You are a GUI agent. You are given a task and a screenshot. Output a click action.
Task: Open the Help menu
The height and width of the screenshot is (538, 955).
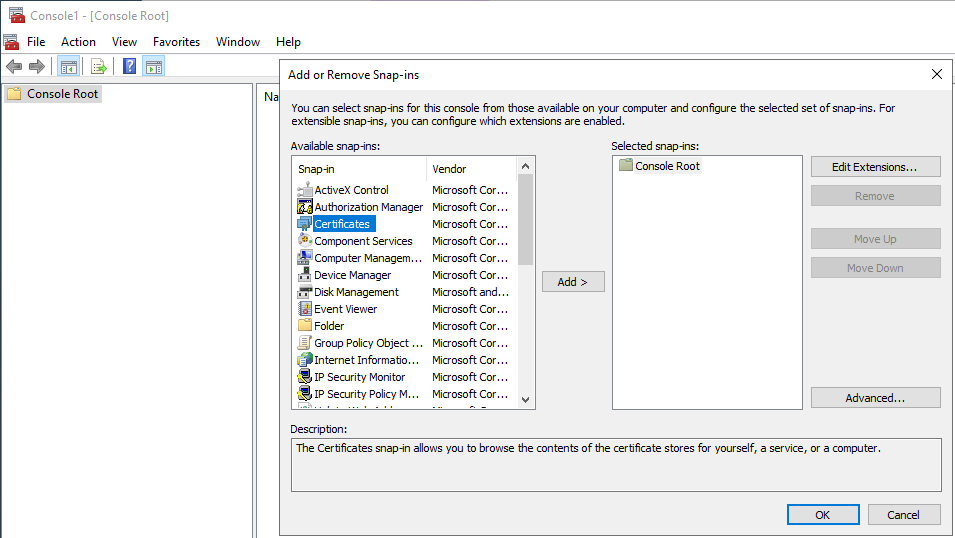(x=288, y=42)
